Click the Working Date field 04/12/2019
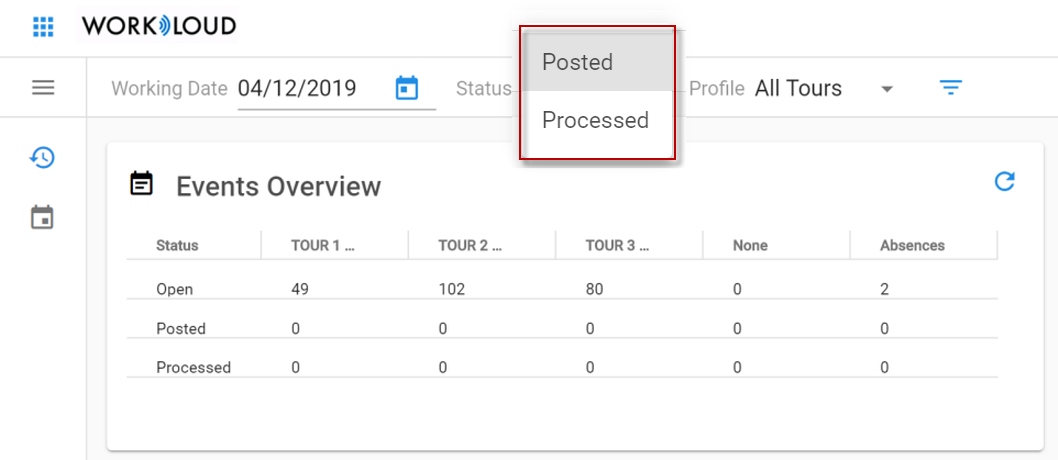This screenshot has width=1058, height=460. point(298,88)
